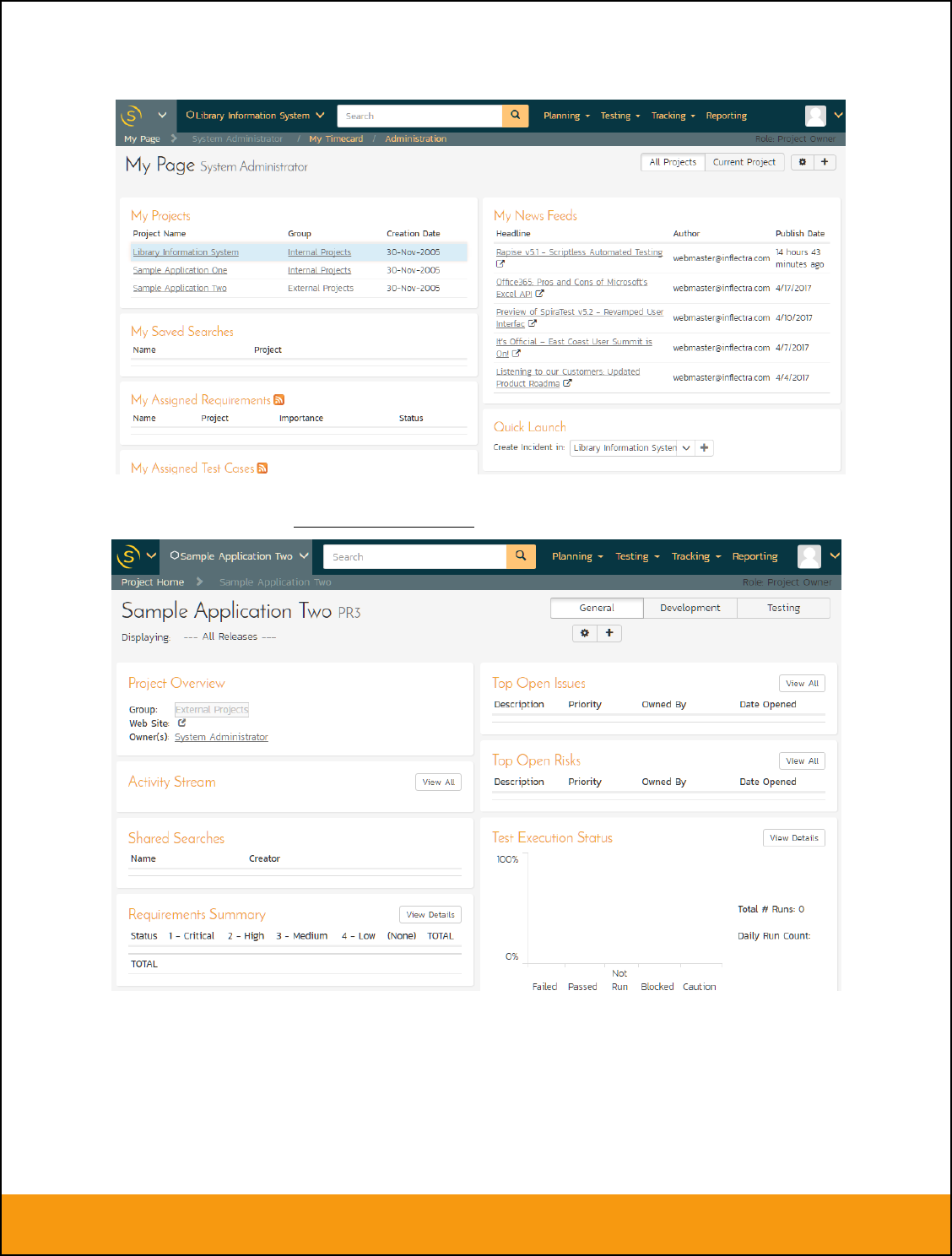Open Sample Application One in My Projects list
The image size is (952, 1256).
pos(180,270)
